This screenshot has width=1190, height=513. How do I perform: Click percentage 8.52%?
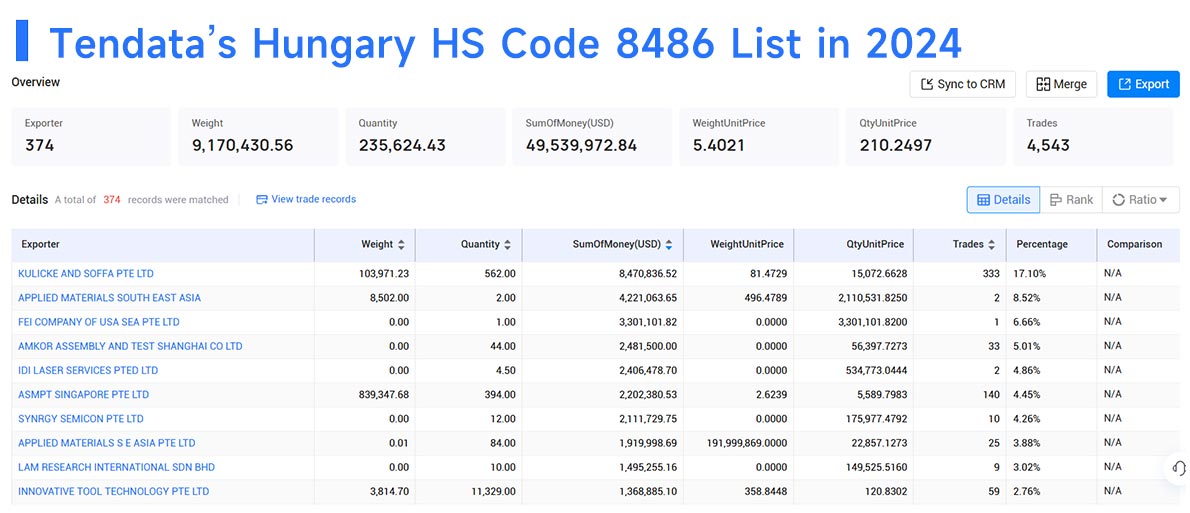coord(1025,297)
